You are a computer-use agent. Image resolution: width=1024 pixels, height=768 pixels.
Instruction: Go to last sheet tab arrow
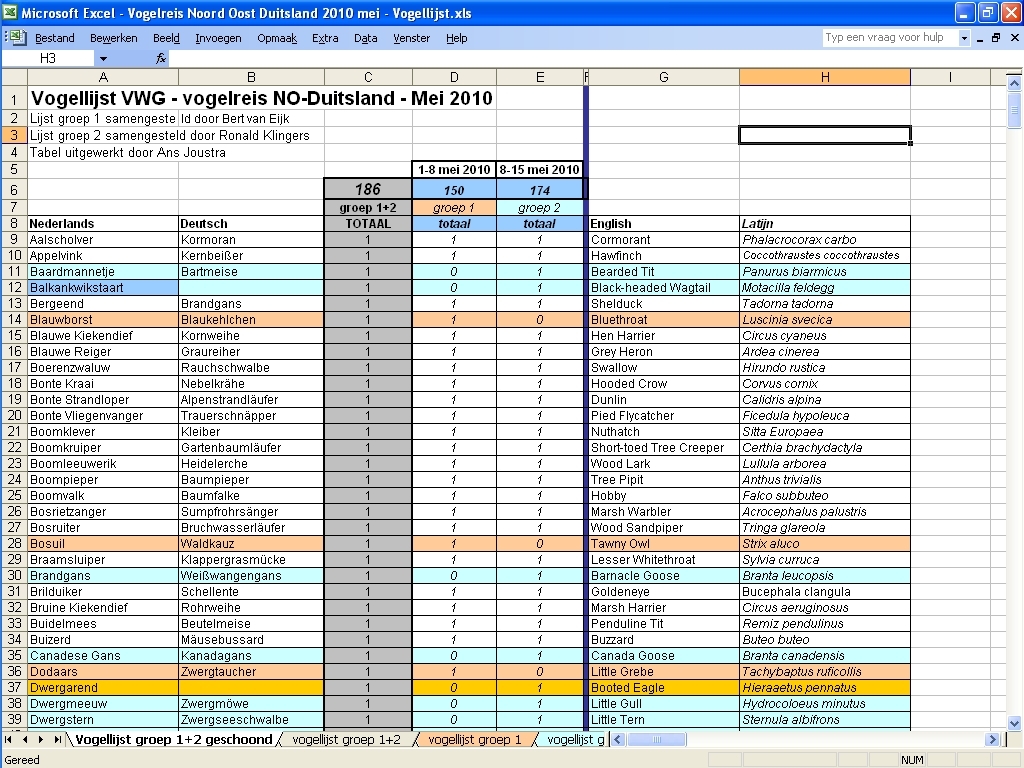[x=57, y=739]
